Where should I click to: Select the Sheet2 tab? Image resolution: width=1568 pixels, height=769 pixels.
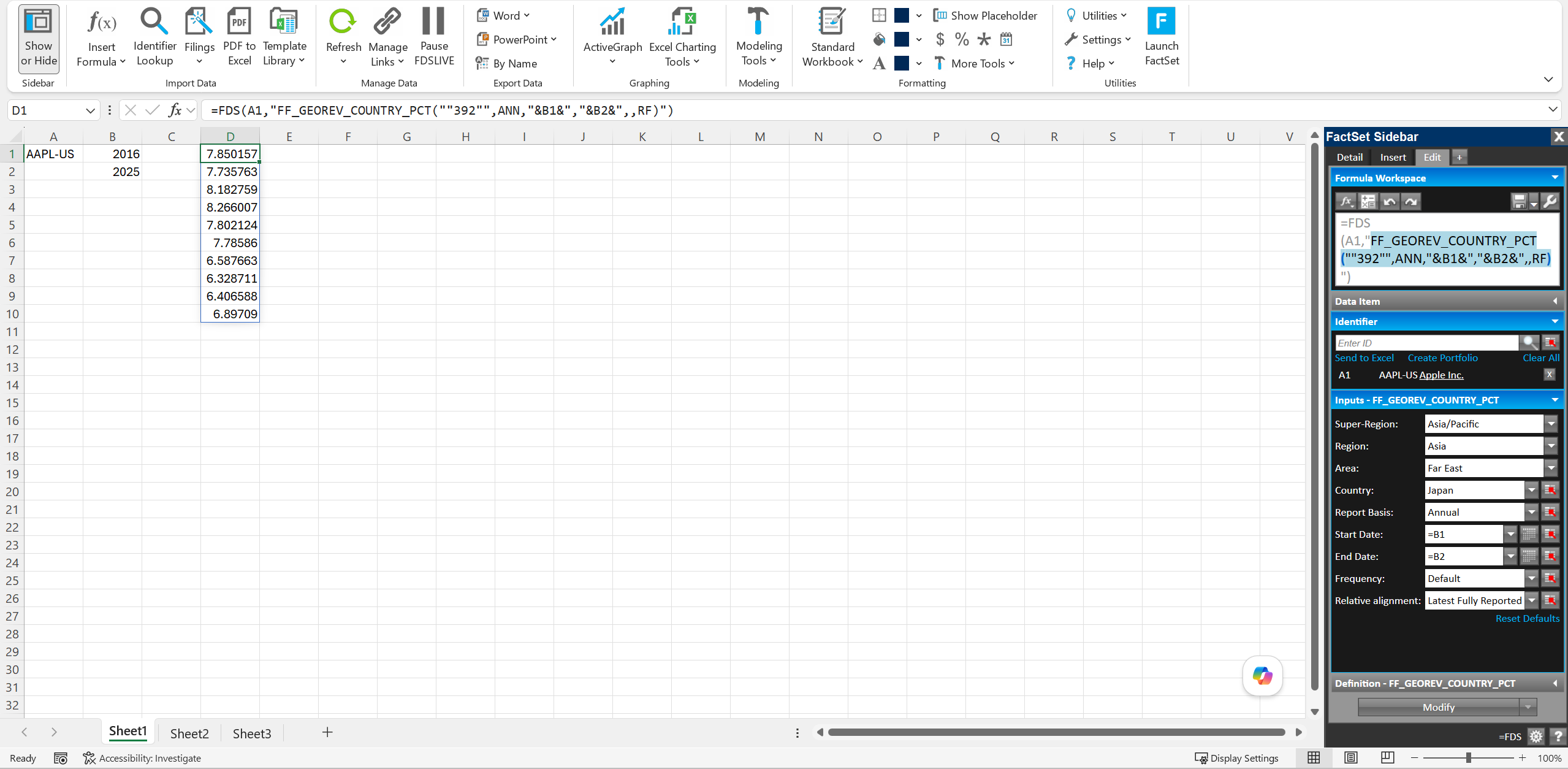point(189,733)
